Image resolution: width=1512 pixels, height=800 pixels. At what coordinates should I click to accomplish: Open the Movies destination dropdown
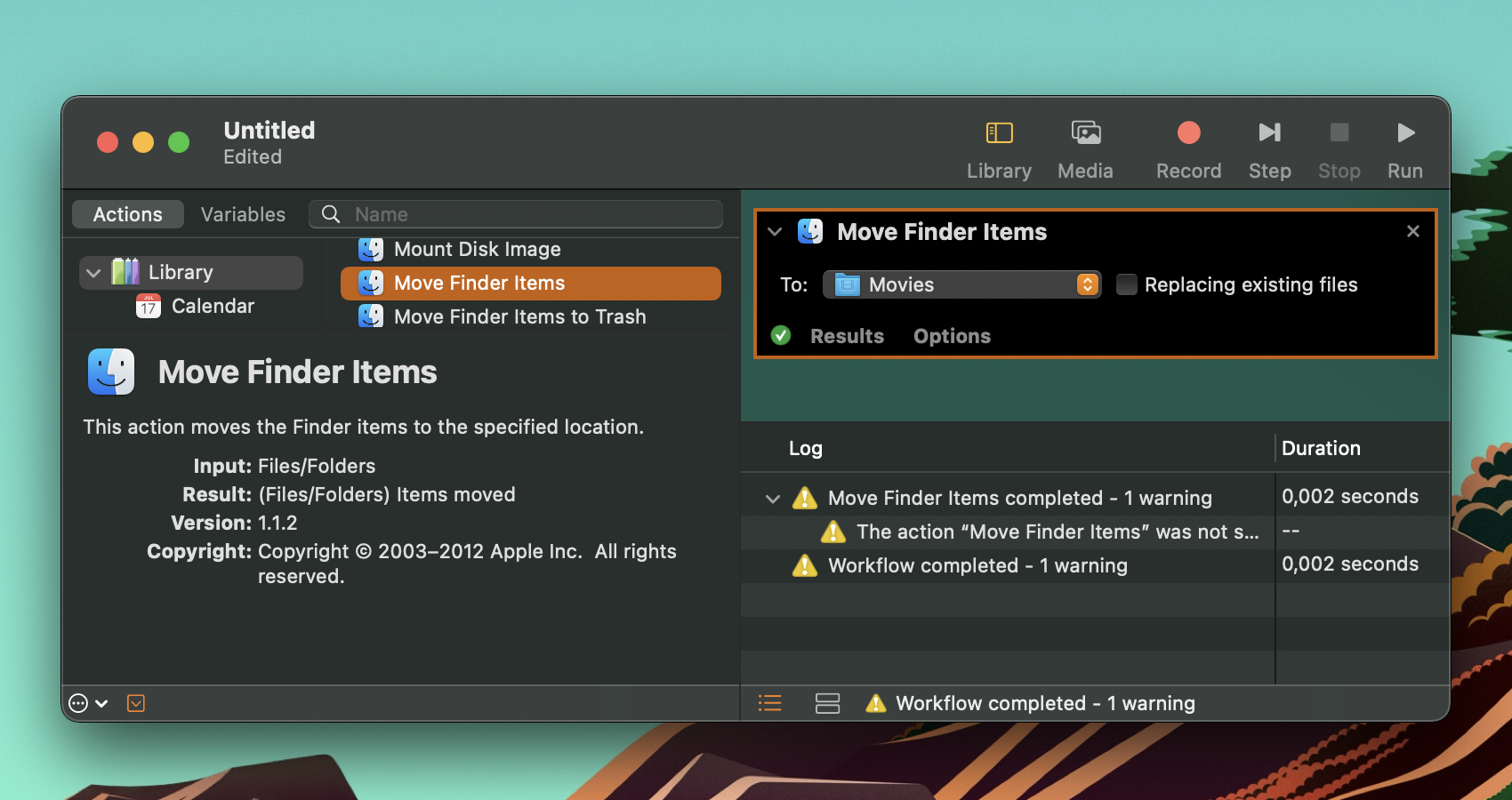tap(961, 284)
